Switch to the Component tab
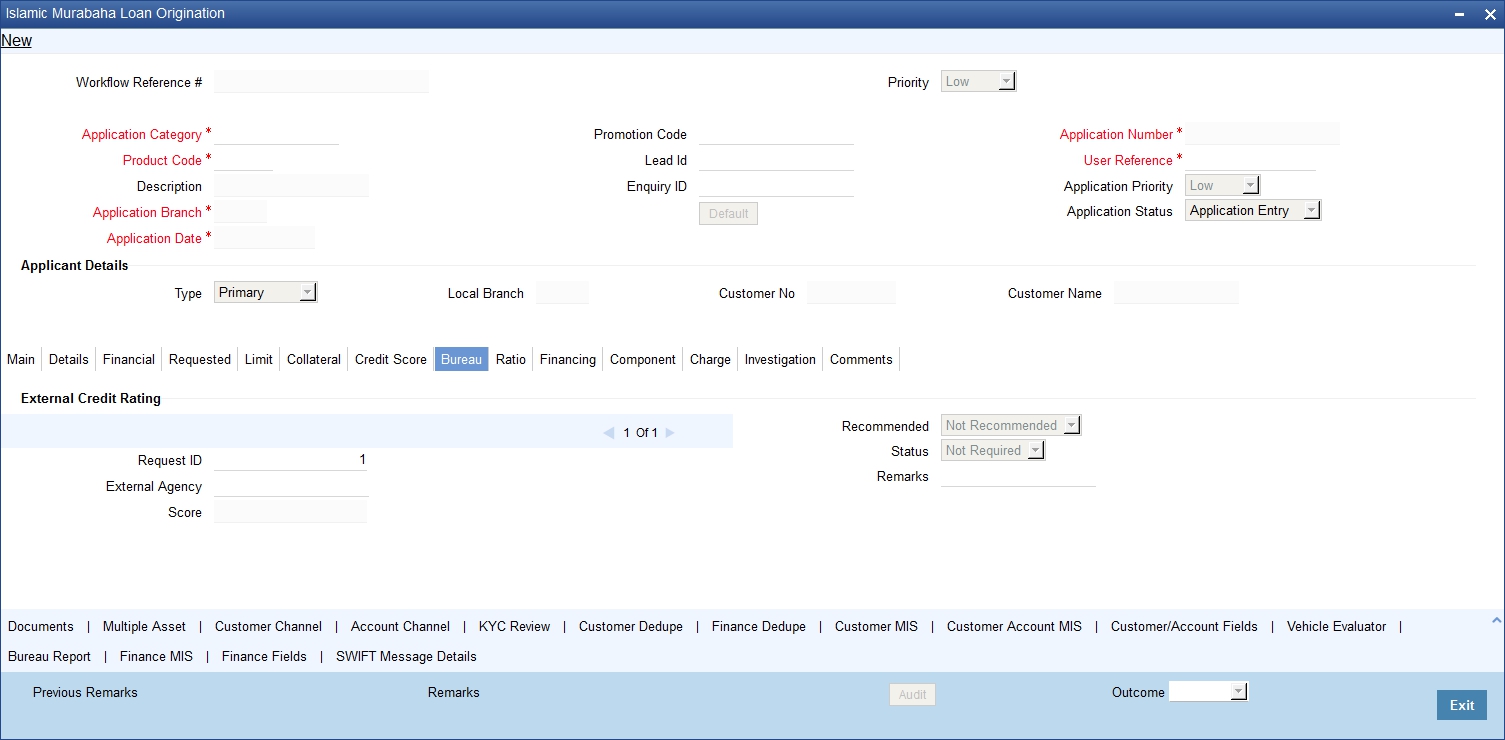 643,359
